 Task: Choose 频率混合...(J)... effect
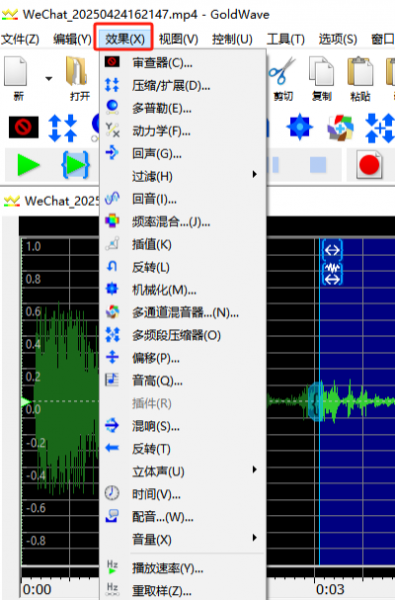[x=183, y=221]
